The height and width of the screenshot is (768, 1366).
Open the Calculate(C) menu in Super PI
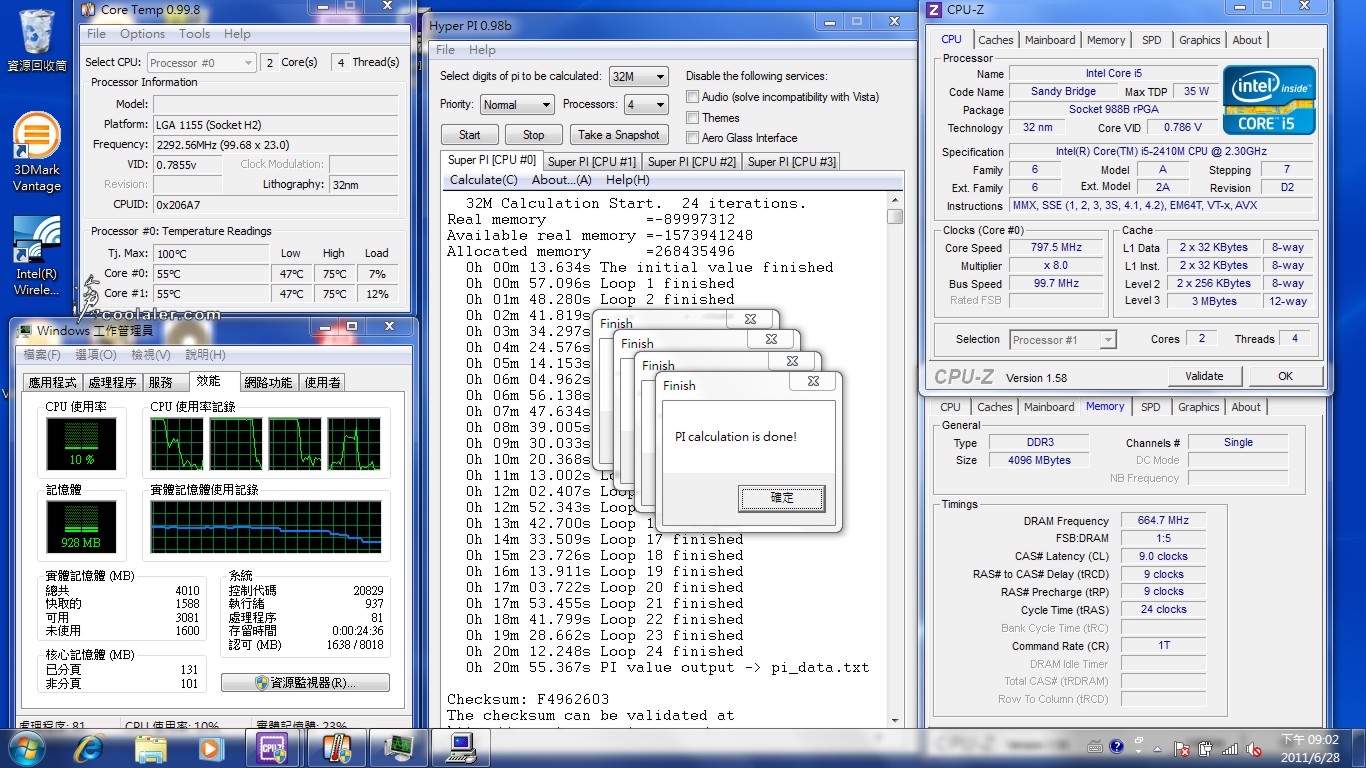coord(484,180)
